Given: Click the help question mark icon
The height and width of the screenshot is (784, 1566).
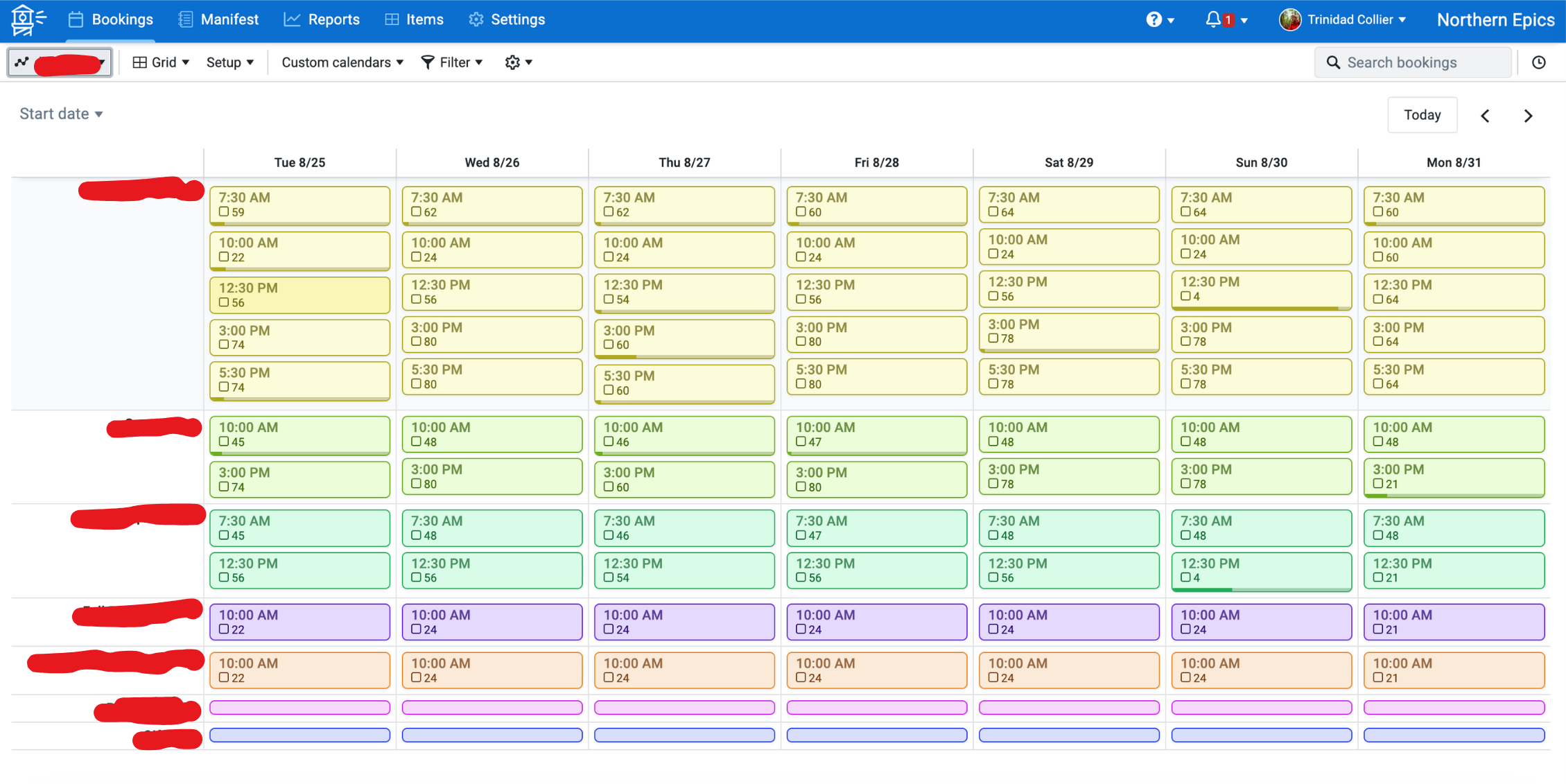Looking at the screenshot, I should point(1154,19).
